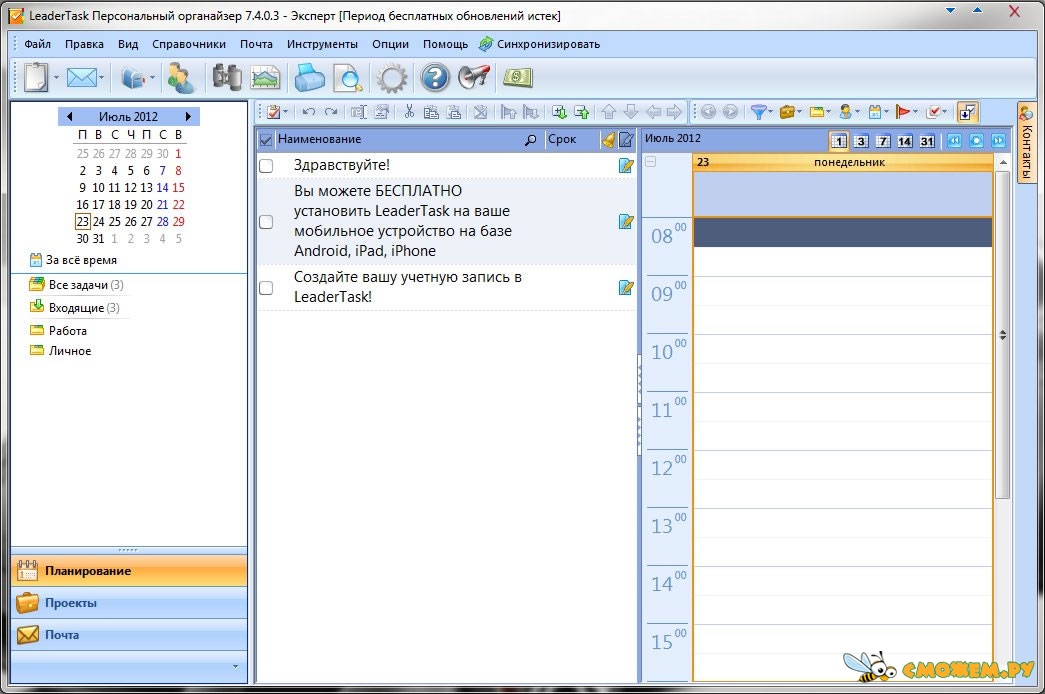1045x694 pixels.
Task: Click the printer icon
Action: point(309,77)
